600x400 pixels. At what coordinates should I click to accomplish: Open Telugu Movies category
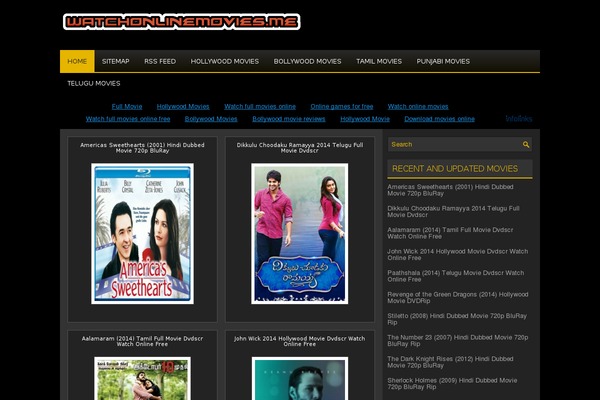click(x=94, y=83)
